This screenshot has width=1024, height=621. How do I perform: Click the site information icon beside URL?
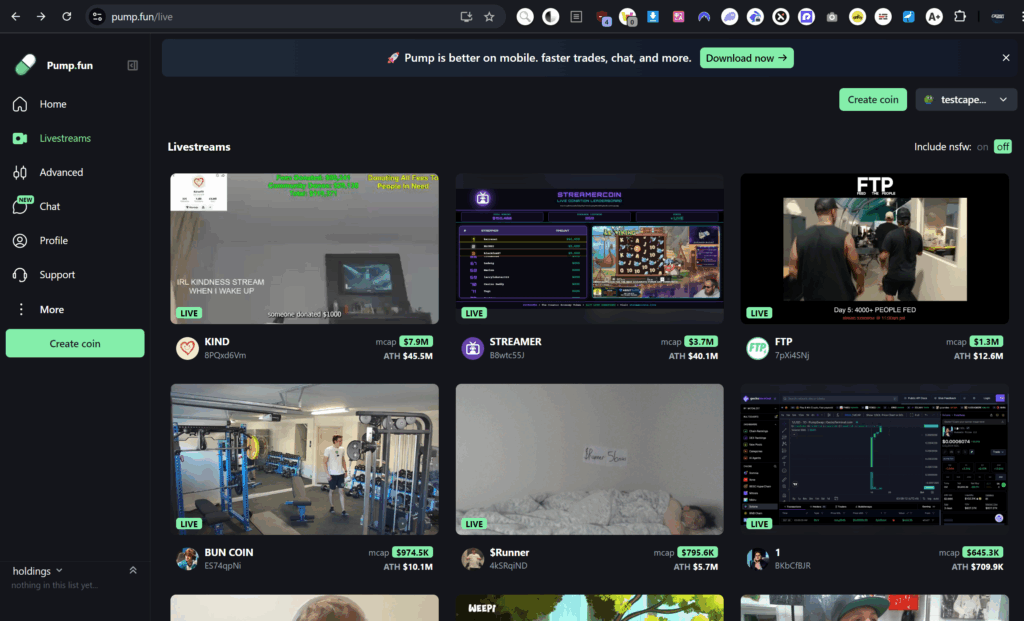[x=97, y=16]
